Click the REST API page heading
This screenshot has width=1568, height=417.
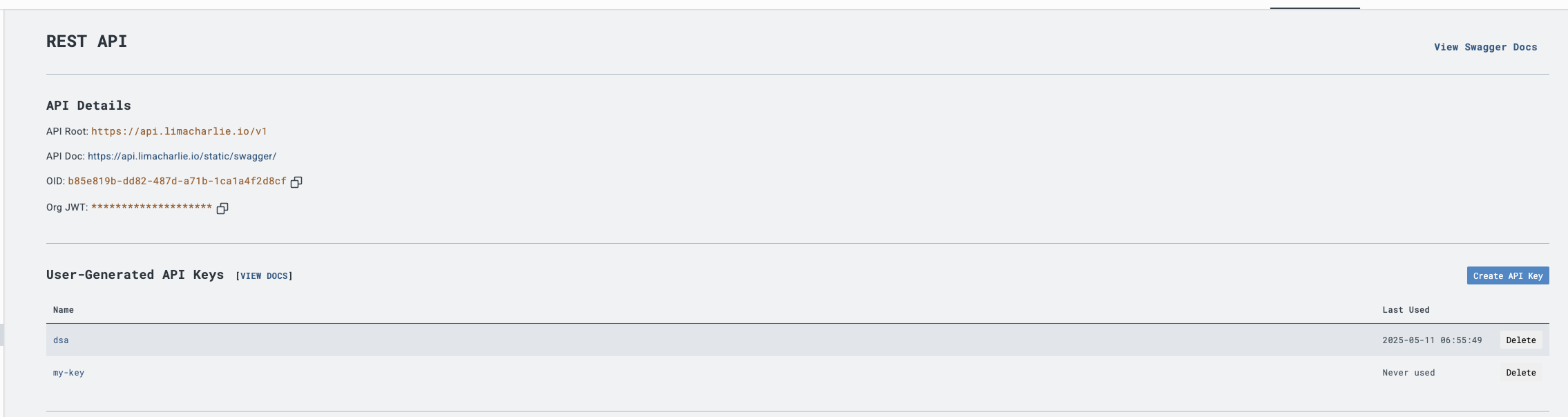pos(86,40)
